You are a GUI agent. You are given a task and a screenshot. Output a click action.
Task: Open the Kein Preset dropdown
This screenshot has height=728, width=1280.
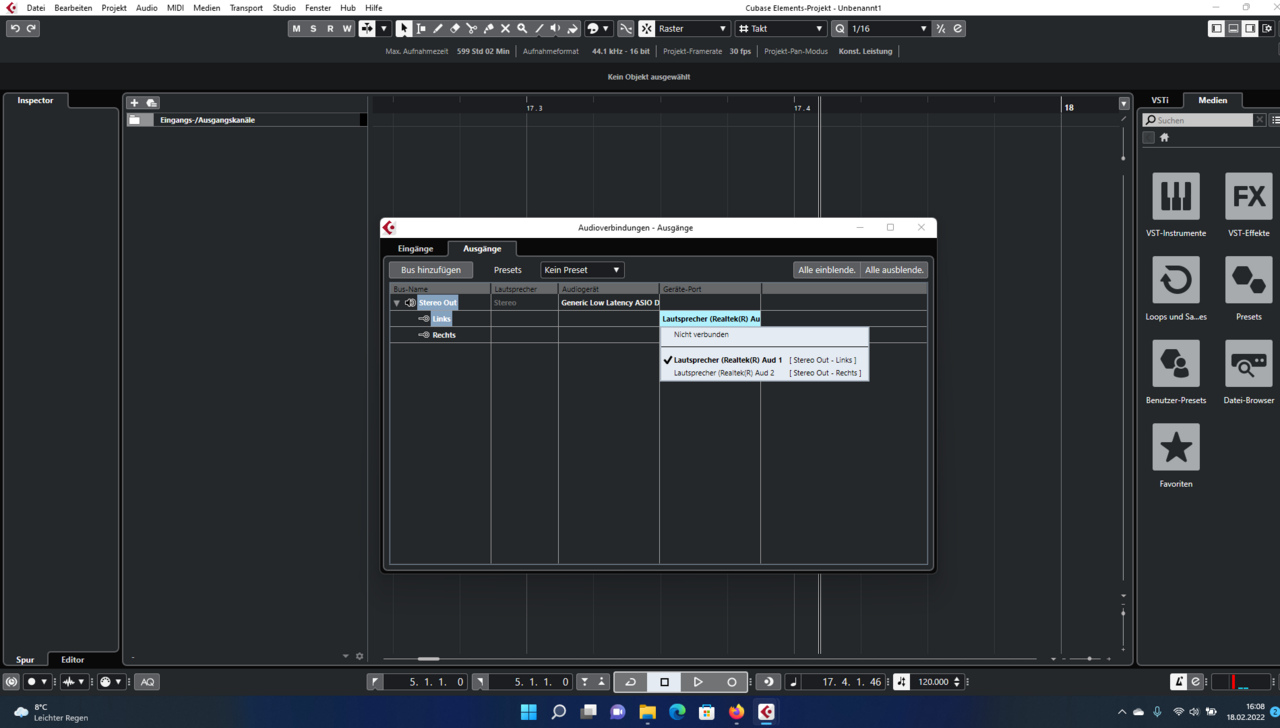582,270
